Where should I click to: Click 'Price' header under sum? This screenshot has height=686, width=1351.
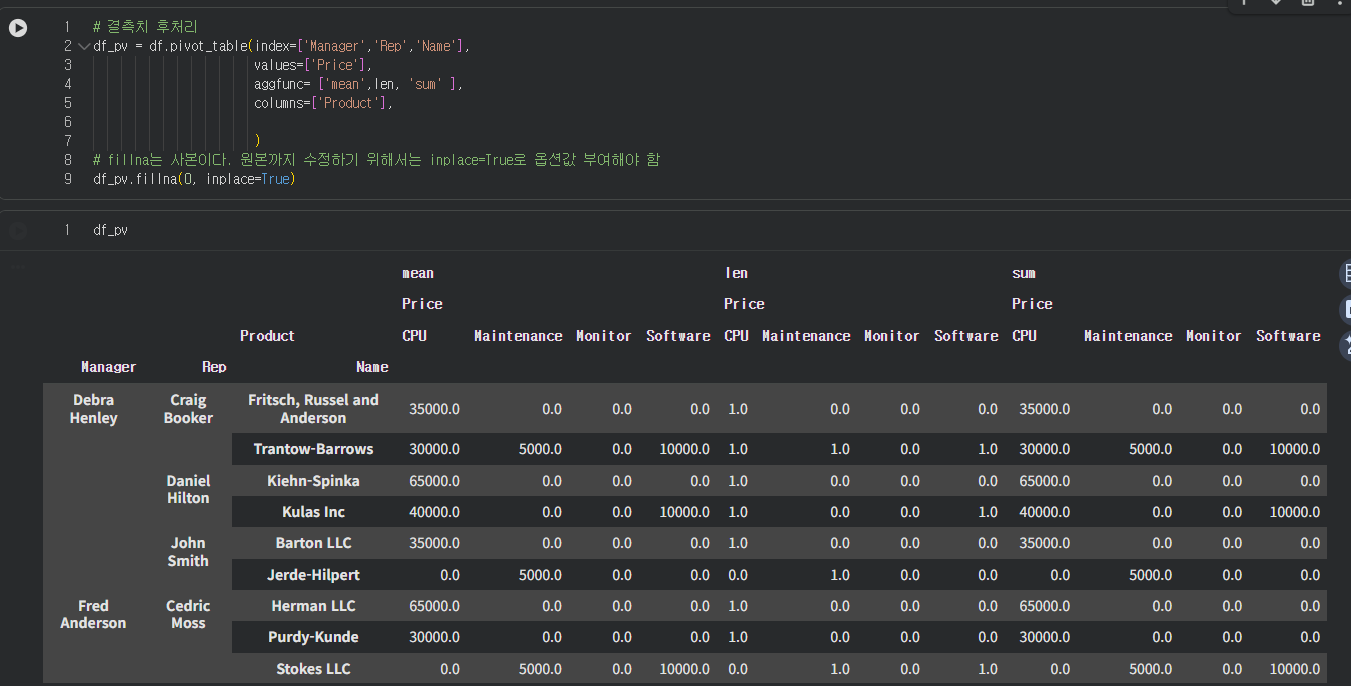(1032, 304)
